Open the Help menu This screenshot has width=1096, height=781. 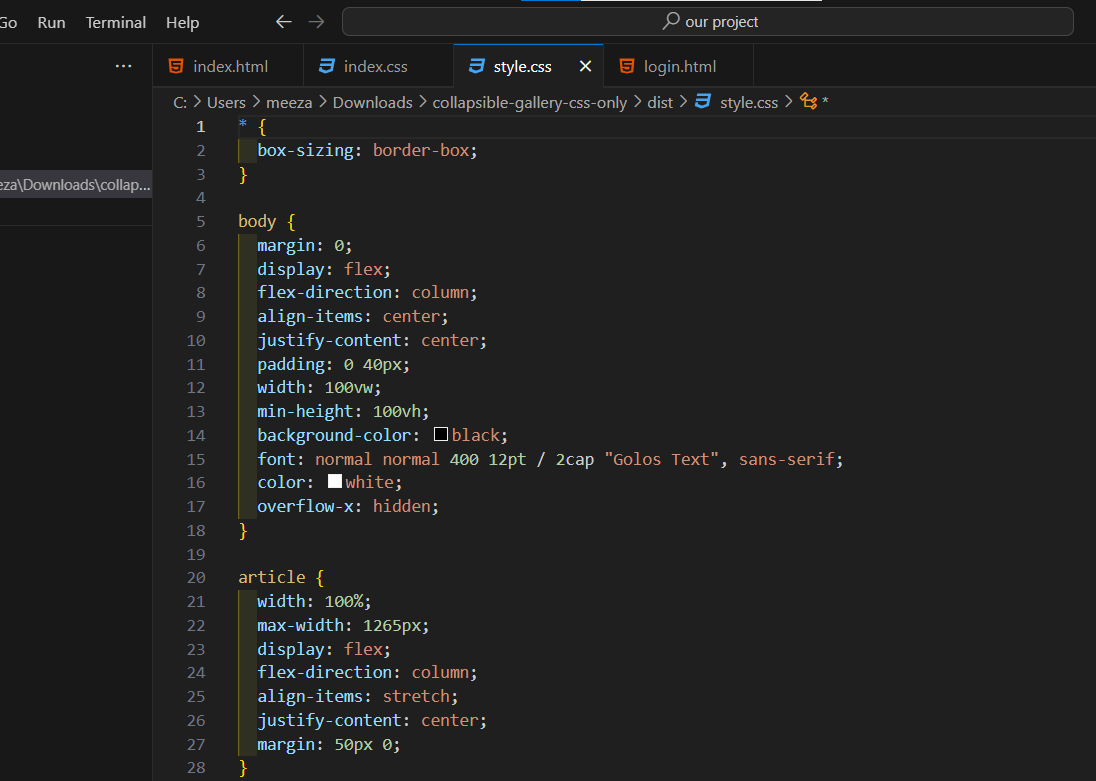click(182, 21)
